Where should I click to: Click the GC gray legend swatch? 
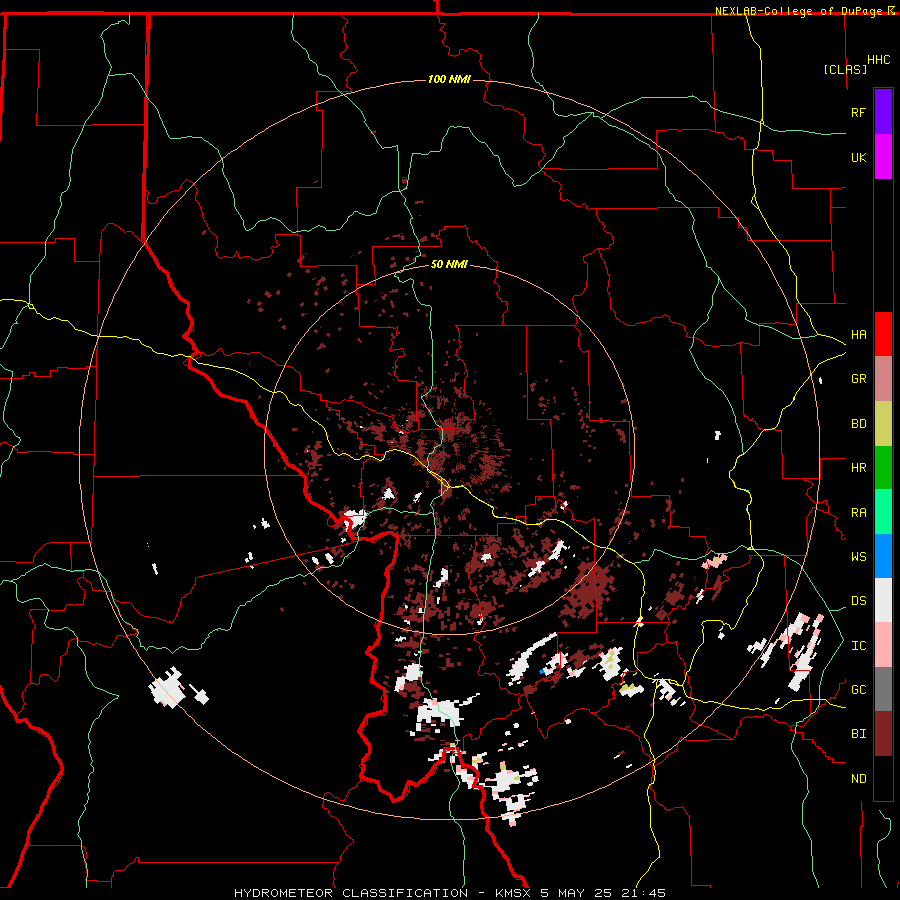[883, 689]
